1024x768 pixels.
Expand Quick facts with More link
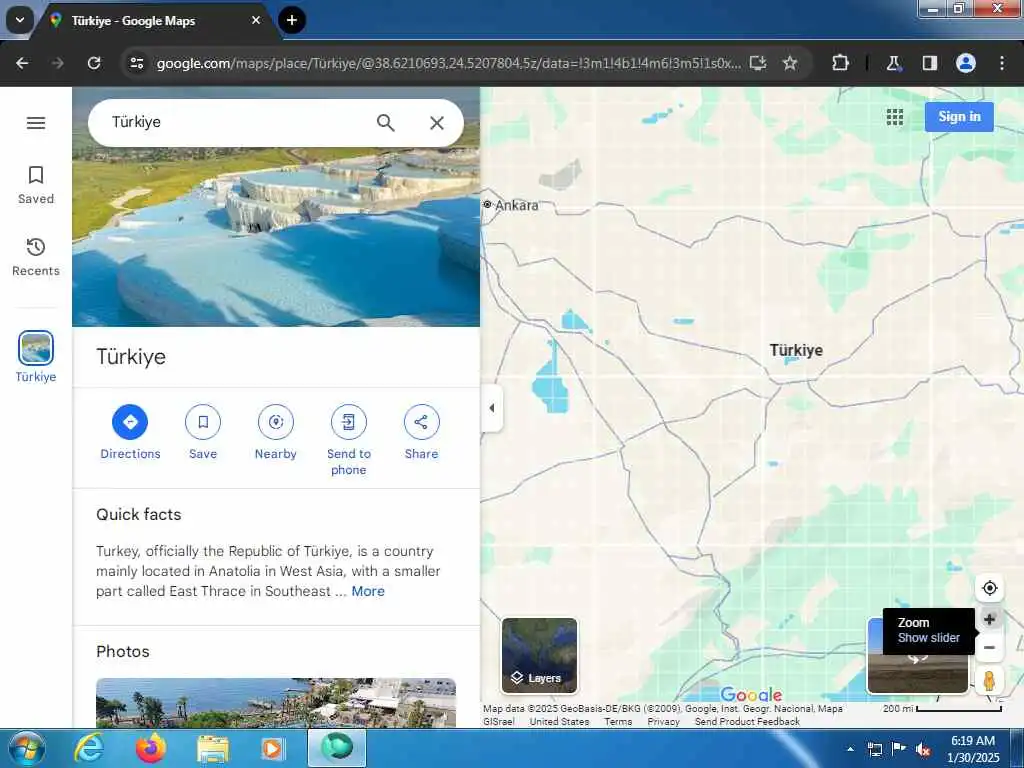tap(368, 591)
